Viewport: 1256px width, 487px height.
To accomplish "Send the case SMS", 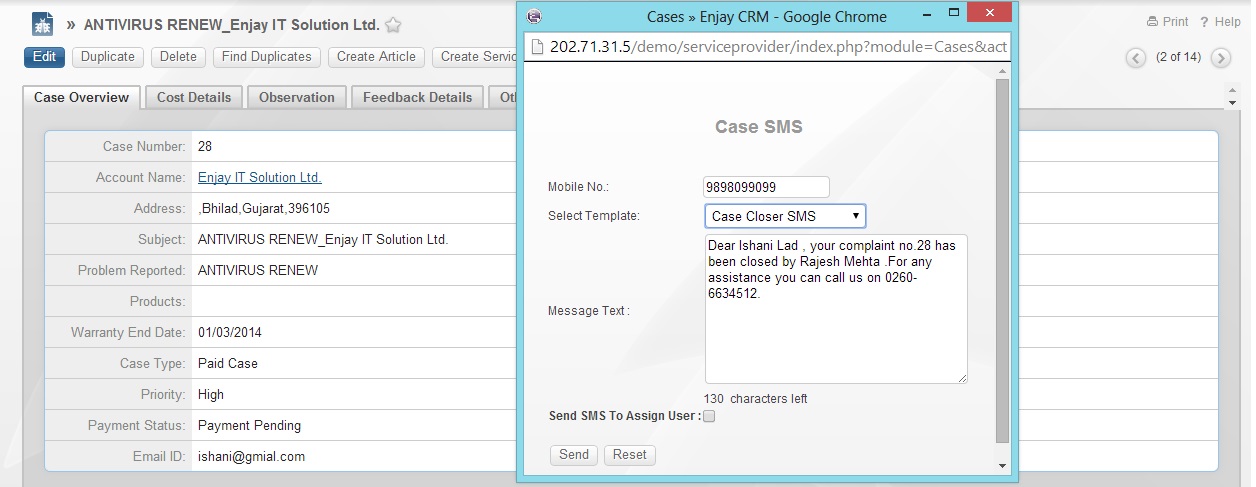I will (574, 455).
